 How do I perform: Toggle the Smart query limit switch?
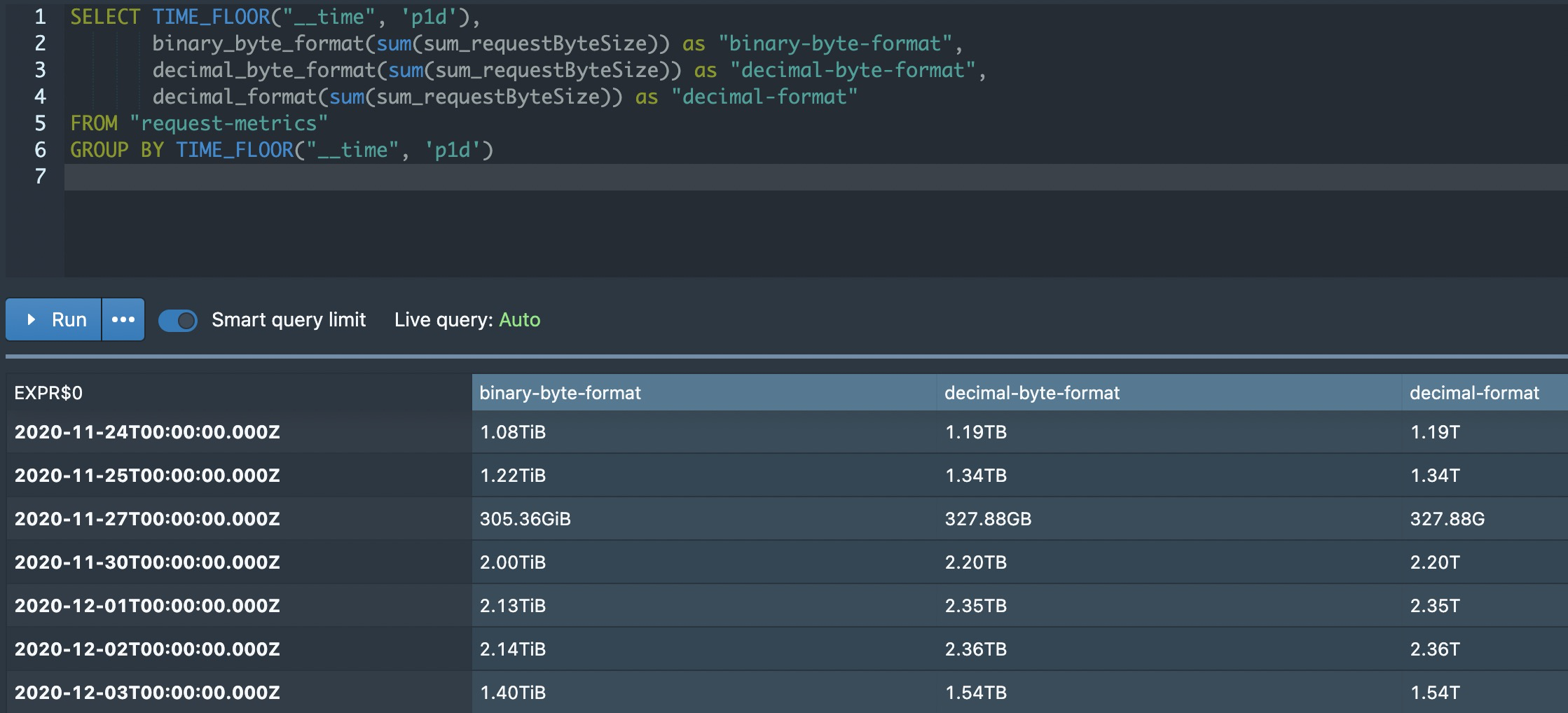[178, 320]
